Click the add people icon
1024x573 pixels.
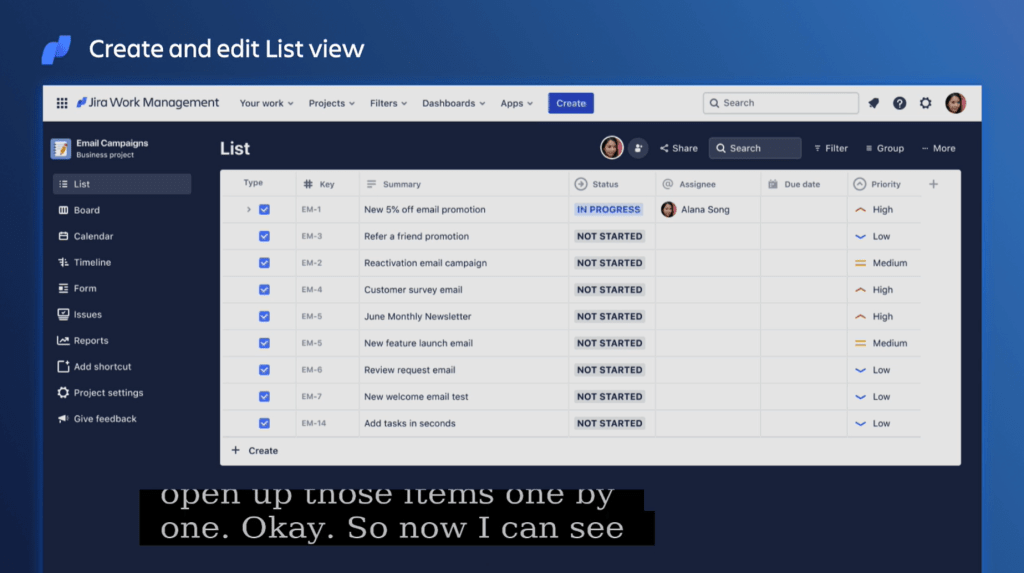[x=638, y=148]
